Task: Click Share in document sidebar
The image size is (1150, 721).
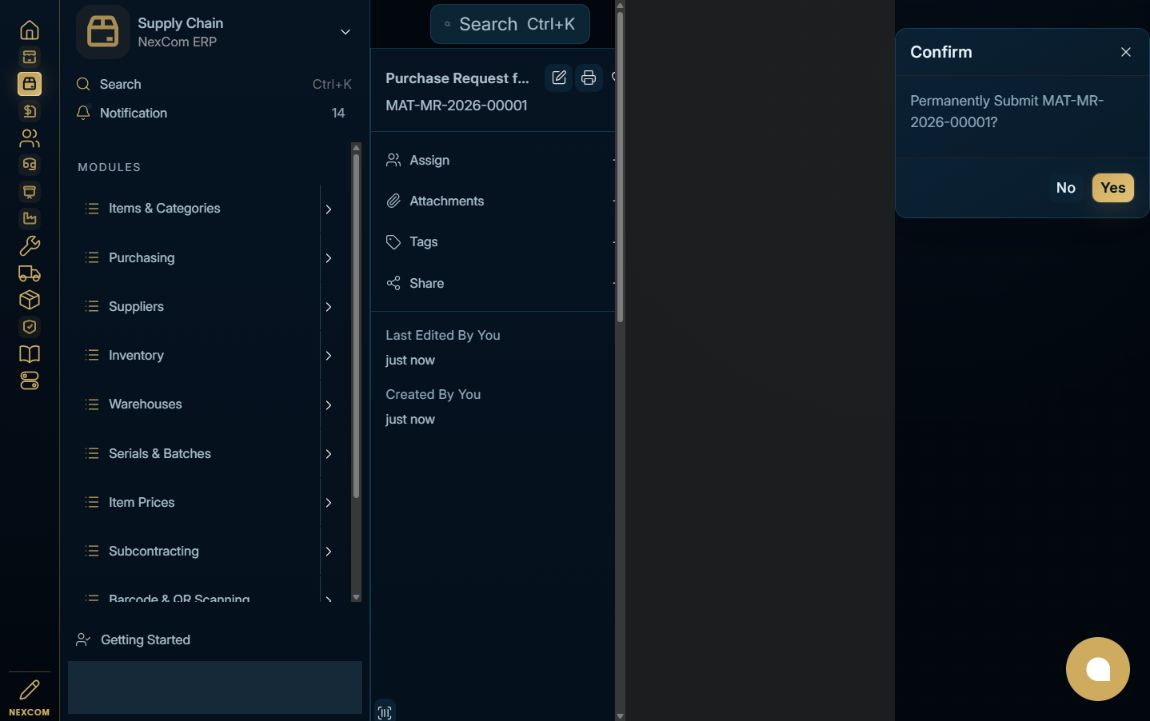Action: [426, 283]
